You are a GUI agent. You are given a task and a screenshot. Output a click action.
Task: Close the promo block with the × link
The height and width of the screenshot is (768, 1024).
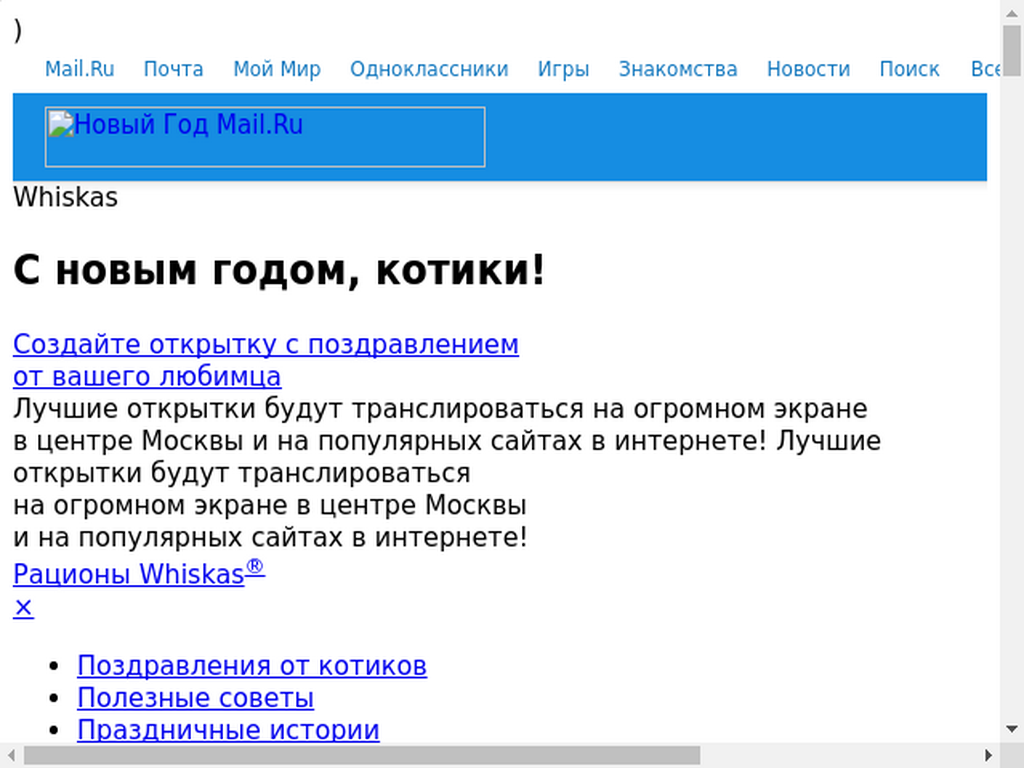[24, 607]
